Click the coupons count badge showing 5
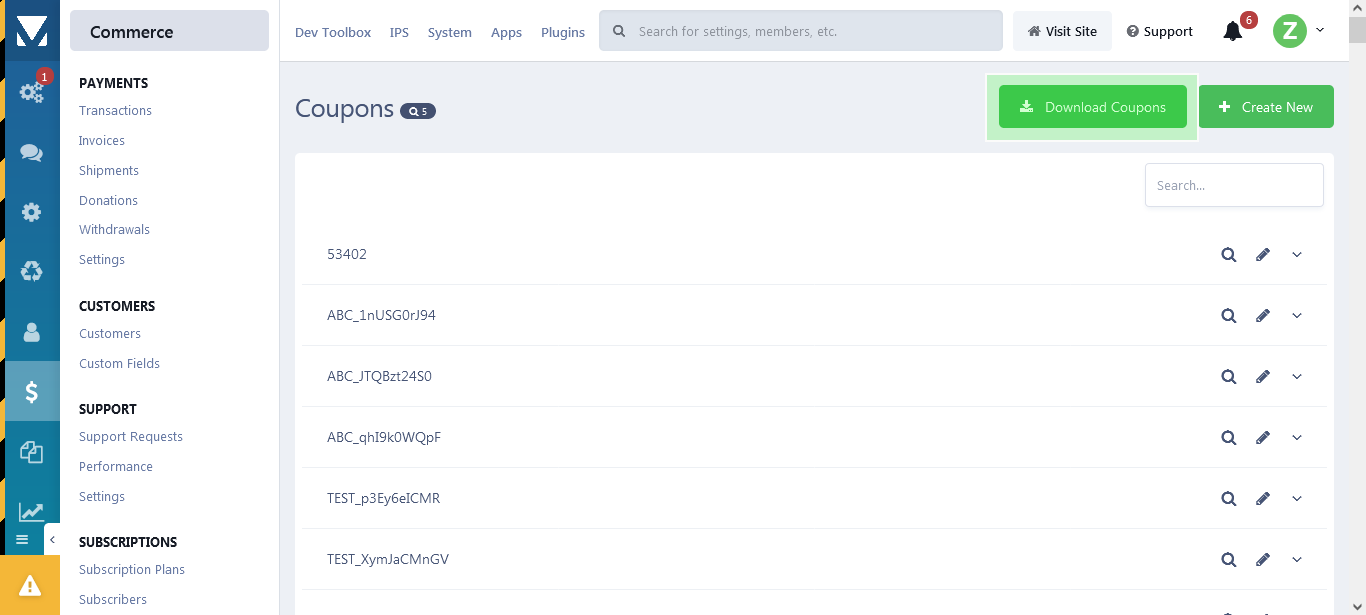The width and height of the screenshot is (1366, 615). 418,111
